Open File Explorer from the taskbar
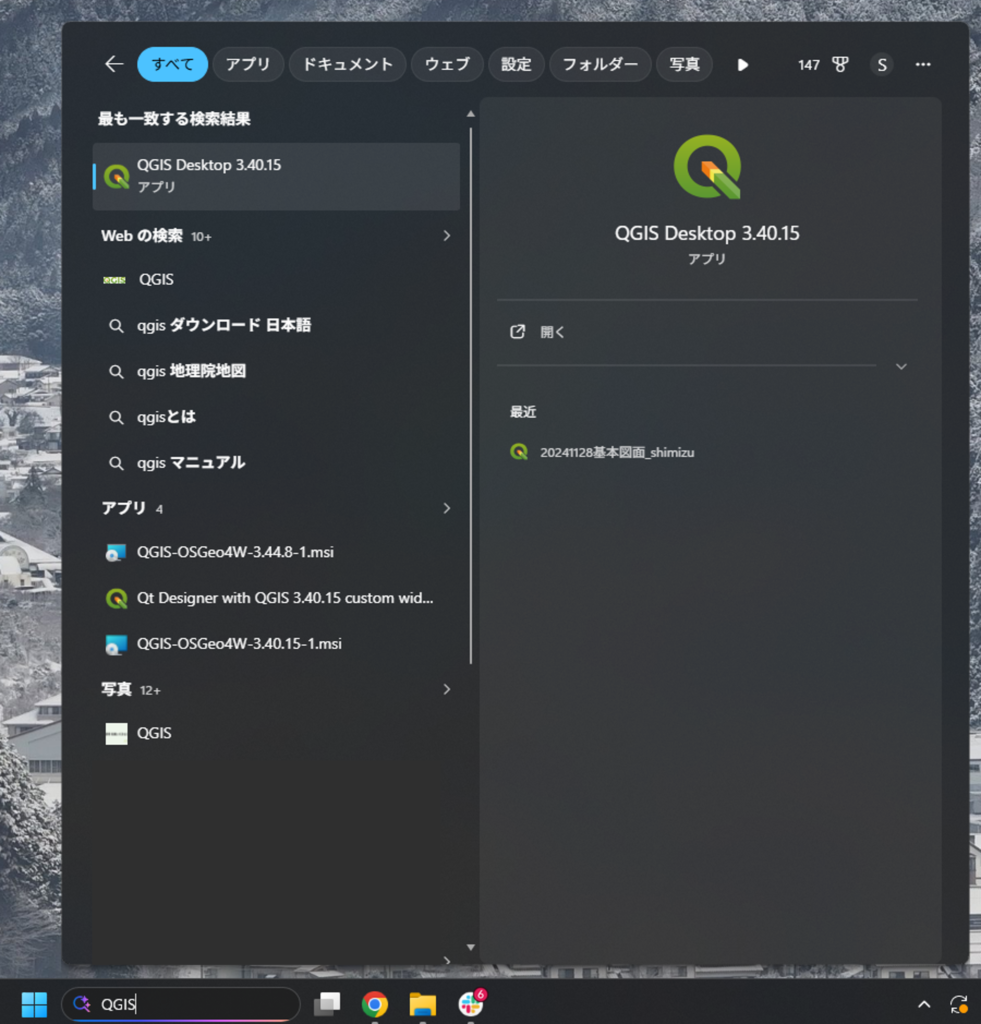The image size is (981, 1024). click(423, 1004)
